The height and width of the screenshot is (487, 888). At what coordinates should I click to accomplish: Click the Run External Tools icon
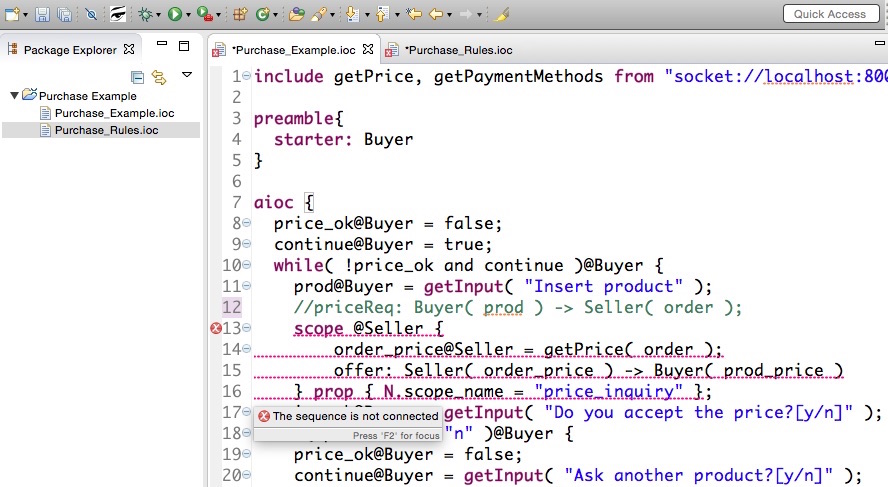pos(205,14)
